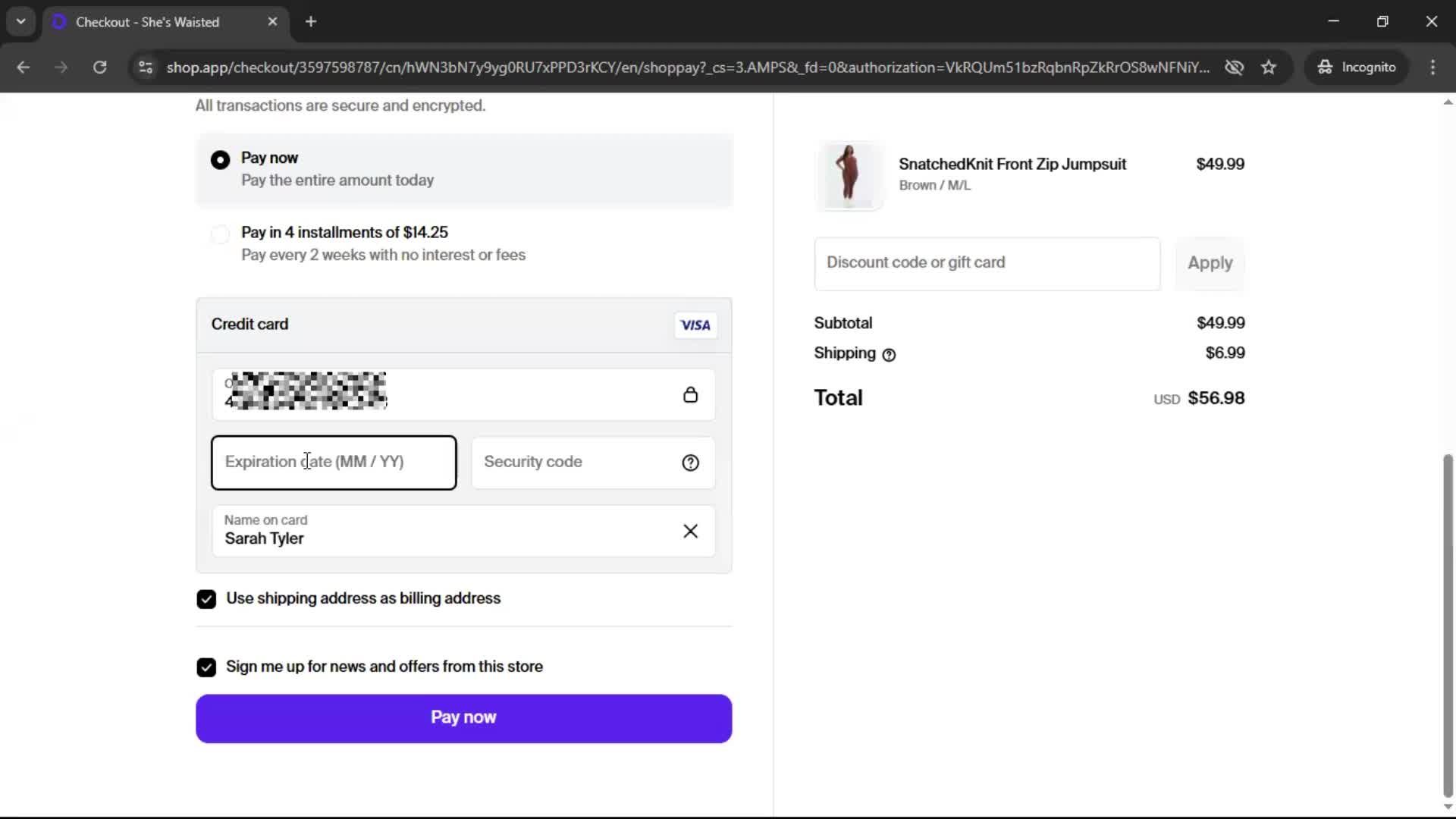
Task: Uncheck Sign me up for news and offers
Action: (206, 667)
